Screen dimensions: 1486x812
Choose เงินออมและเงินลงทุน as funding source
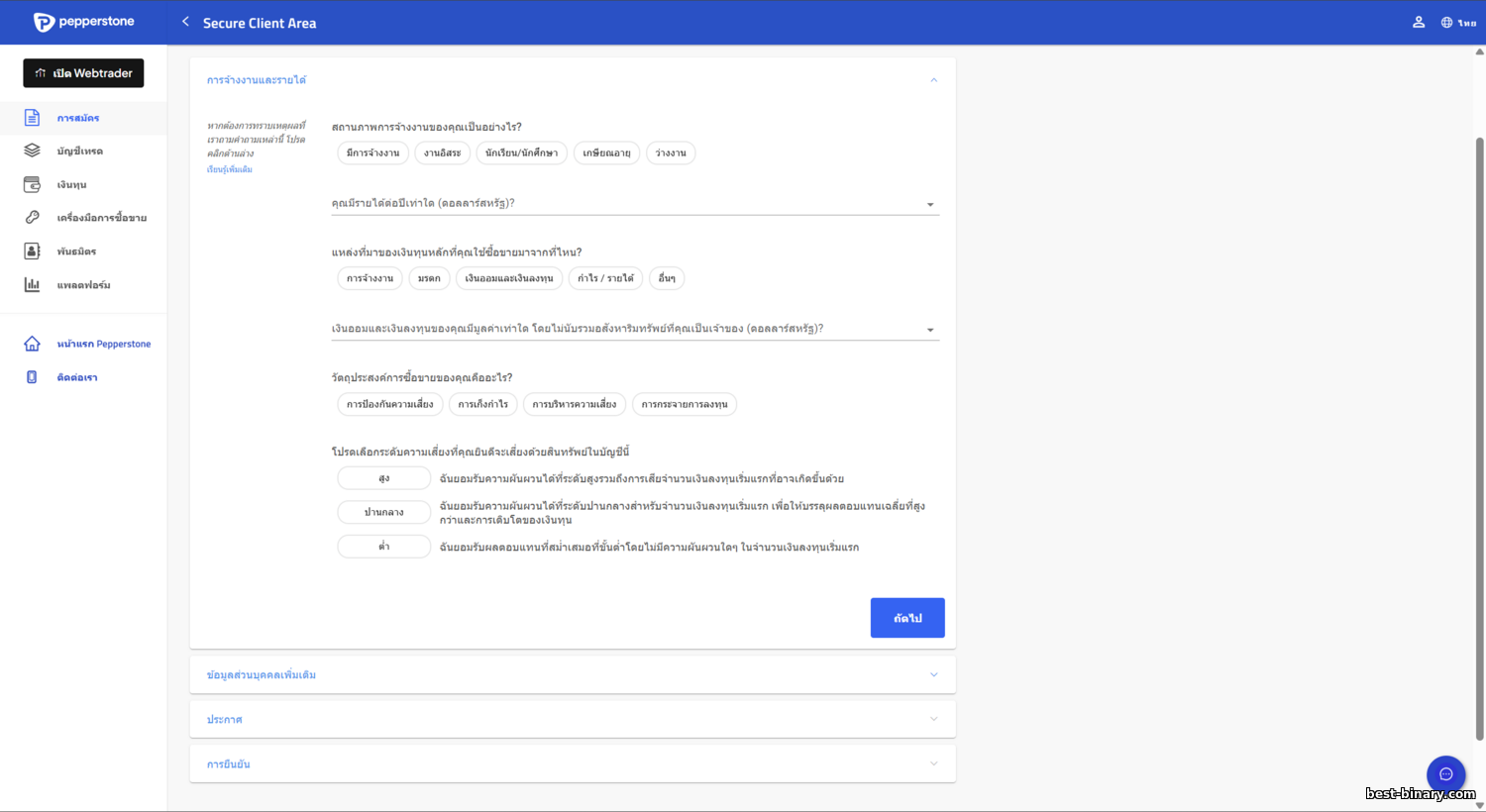[x=509, y=278]
